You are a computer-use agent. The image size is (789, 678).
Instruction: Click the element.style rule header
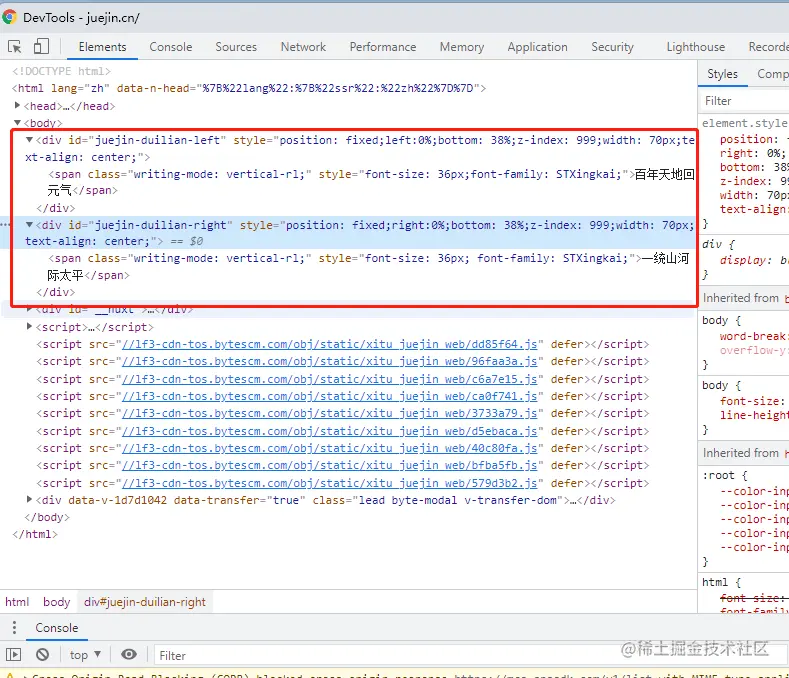tap(744, 123)
